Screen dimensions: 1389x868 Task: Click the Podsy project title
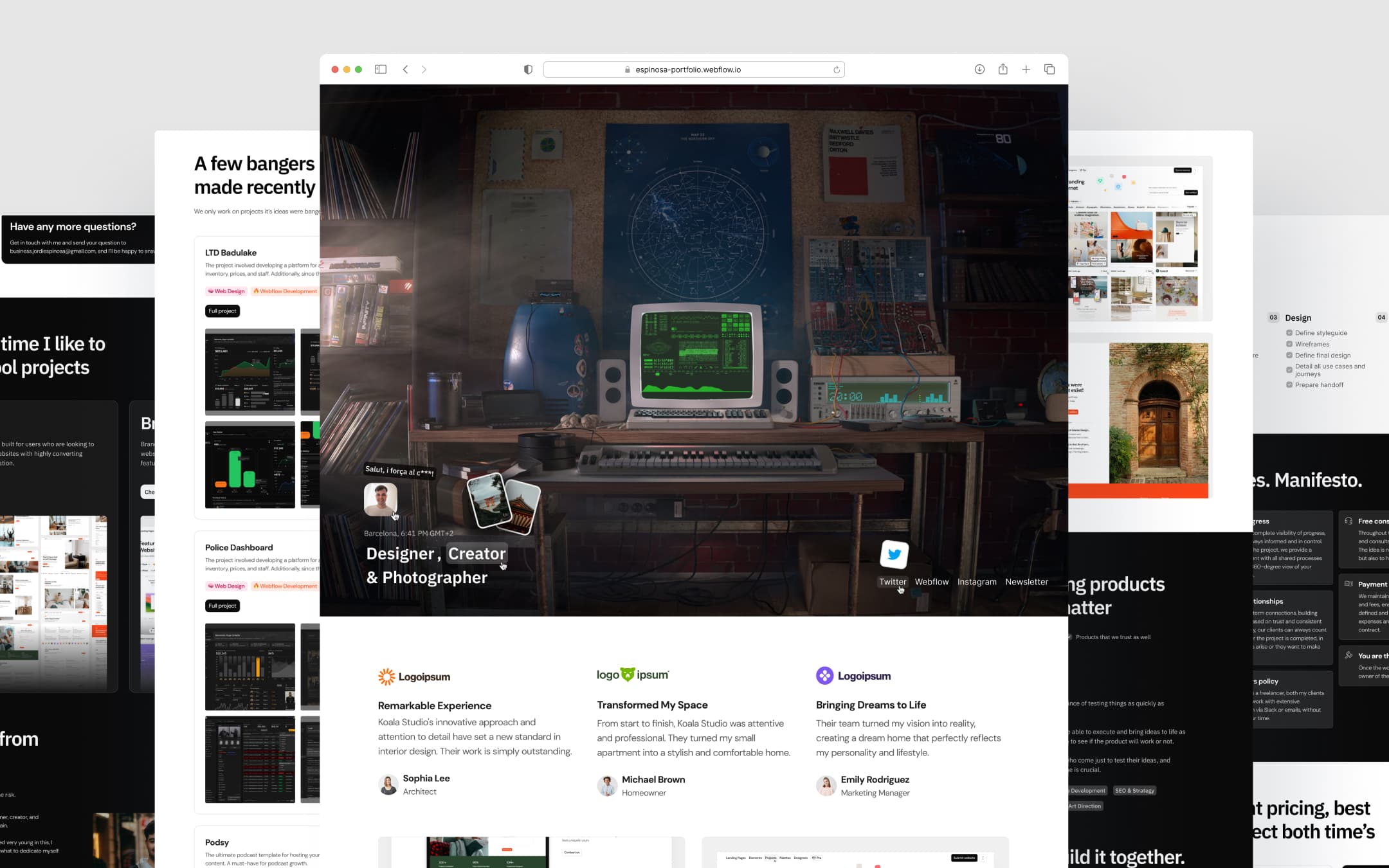coord(217,842)
